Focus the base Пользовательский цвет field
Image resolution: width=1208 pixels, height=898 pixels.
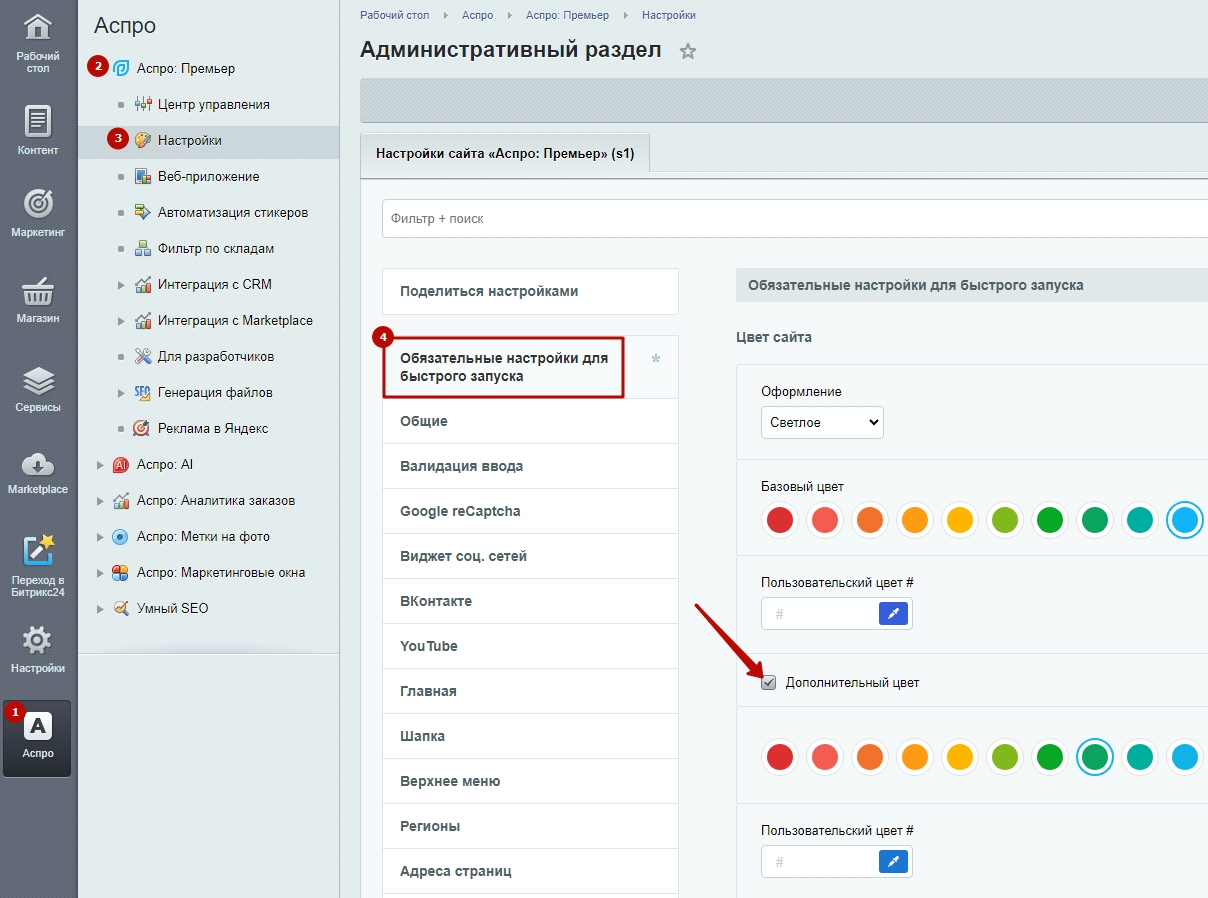tap(820, 613)
